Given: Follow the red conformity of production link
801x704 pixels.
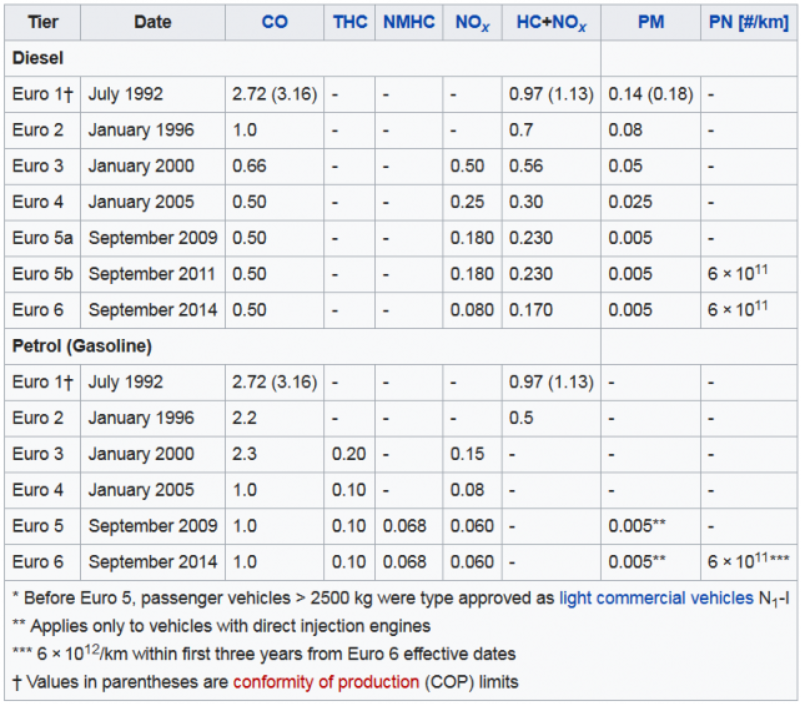Looking at the screenshot, I should tap(326, 682).
